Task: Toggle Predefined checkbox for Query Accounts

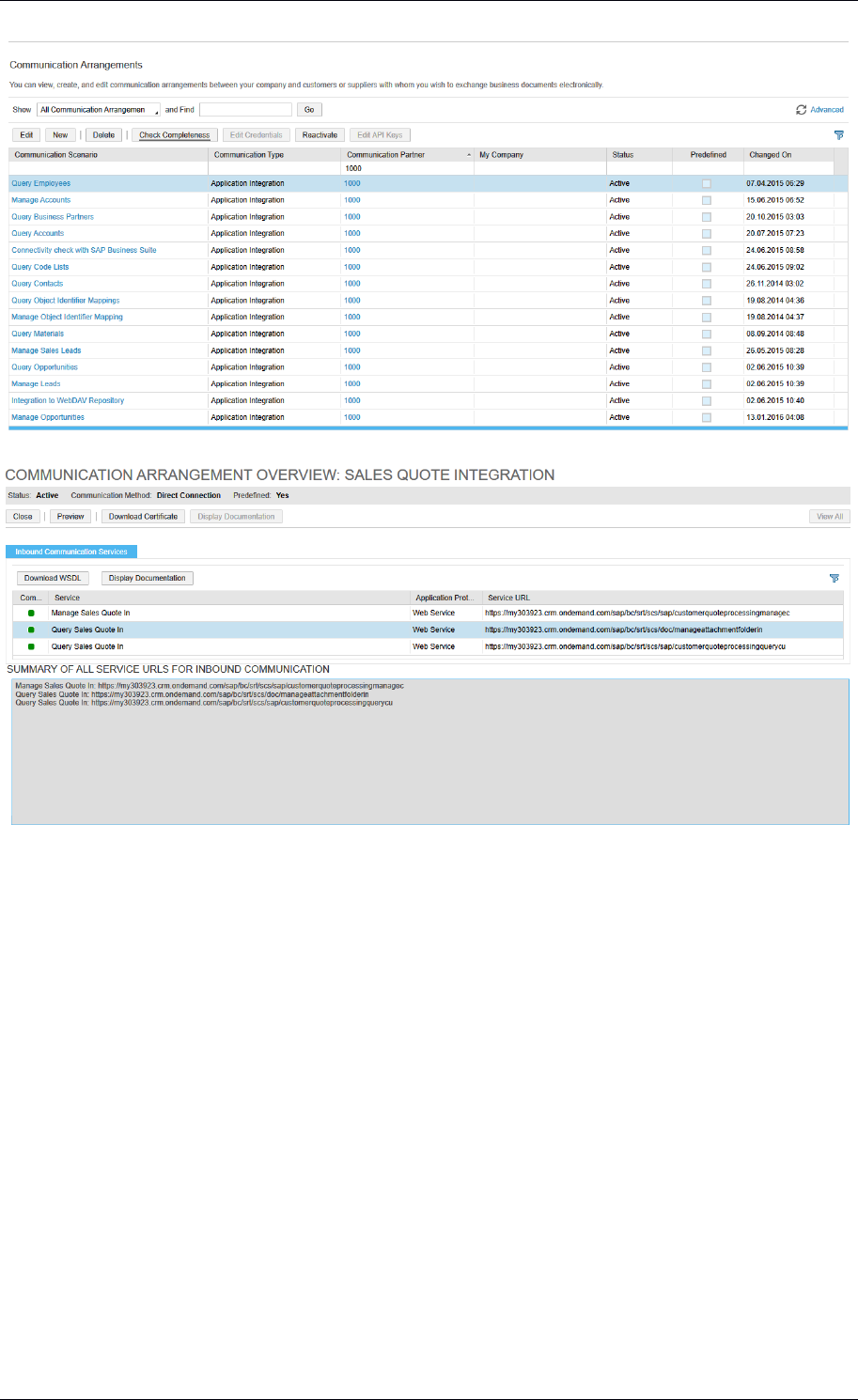Action: click(x=707, y=233)
